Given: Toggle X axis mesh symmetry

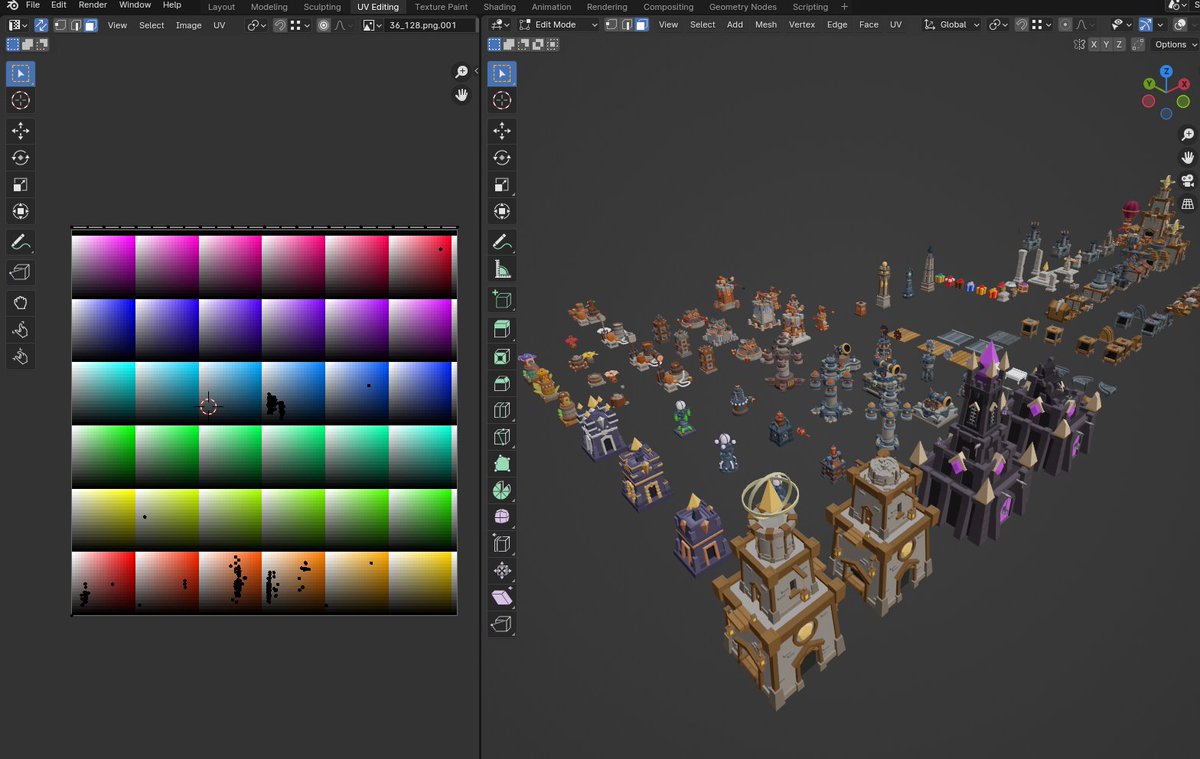Looking at the screenshot, I should click(1094, 45).
